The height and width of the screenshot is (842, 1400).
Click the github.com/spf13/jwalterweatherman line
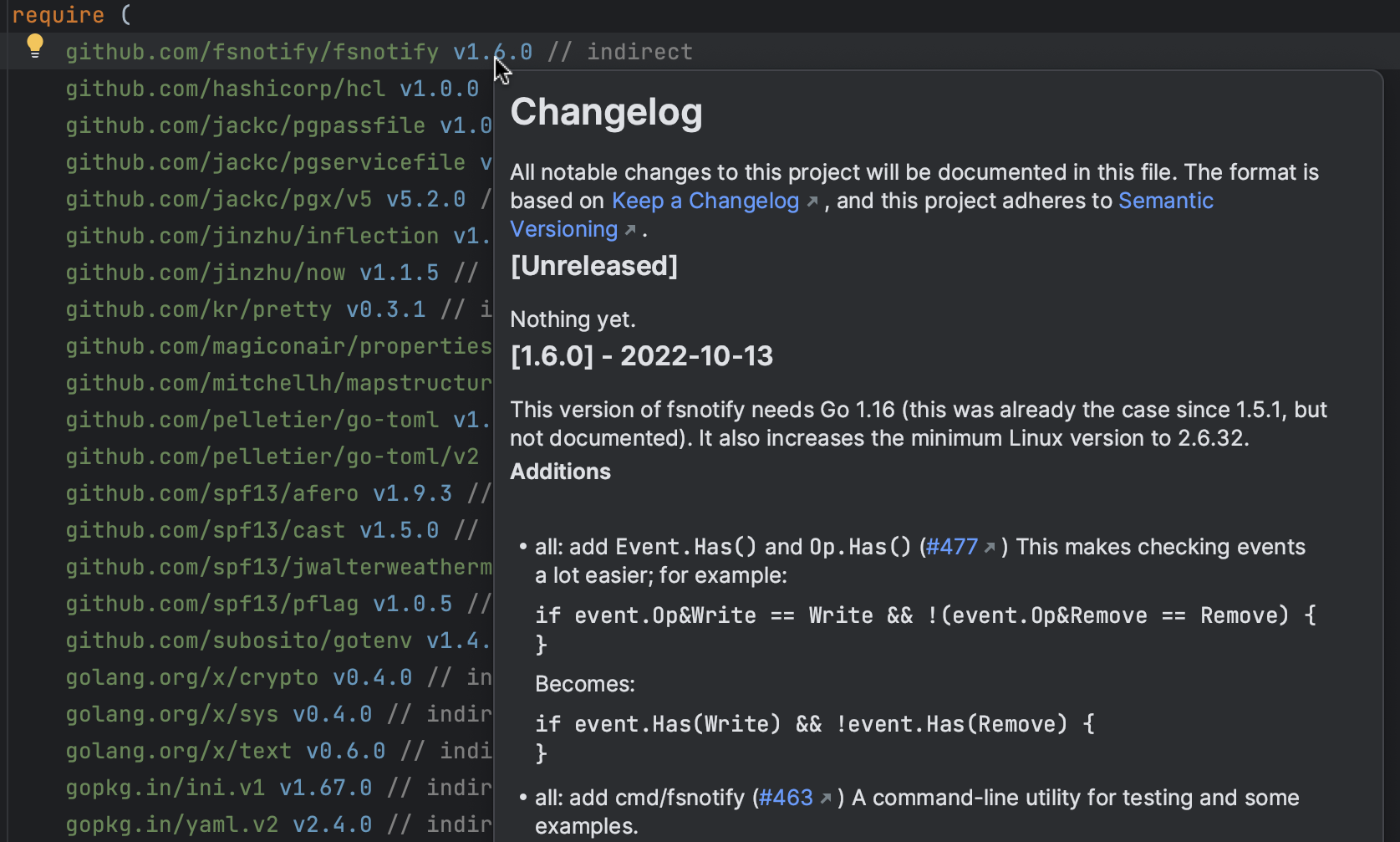(279, 567)
